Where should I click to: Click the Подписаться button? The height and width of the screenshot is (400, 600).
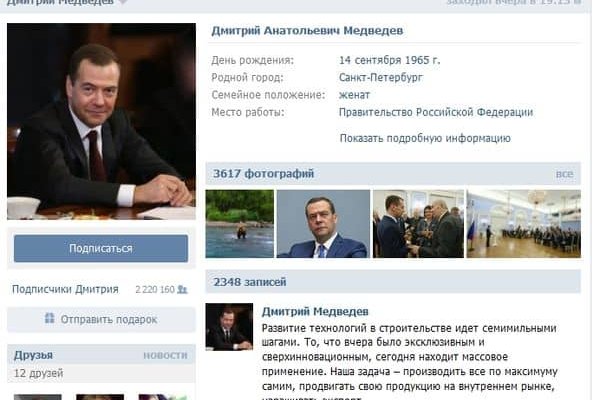point(101,248)
